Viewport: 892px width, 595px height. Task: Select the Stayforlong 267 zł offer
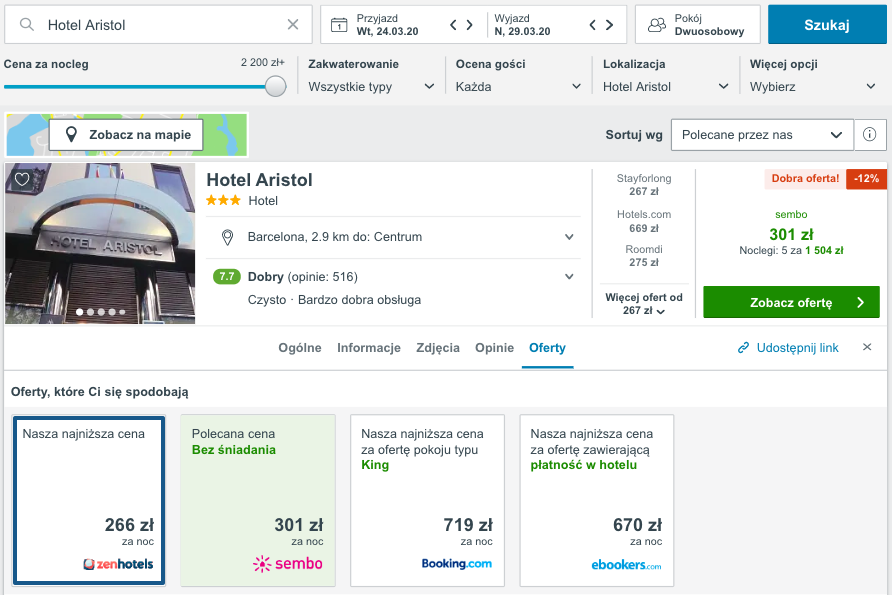point(644,185)
